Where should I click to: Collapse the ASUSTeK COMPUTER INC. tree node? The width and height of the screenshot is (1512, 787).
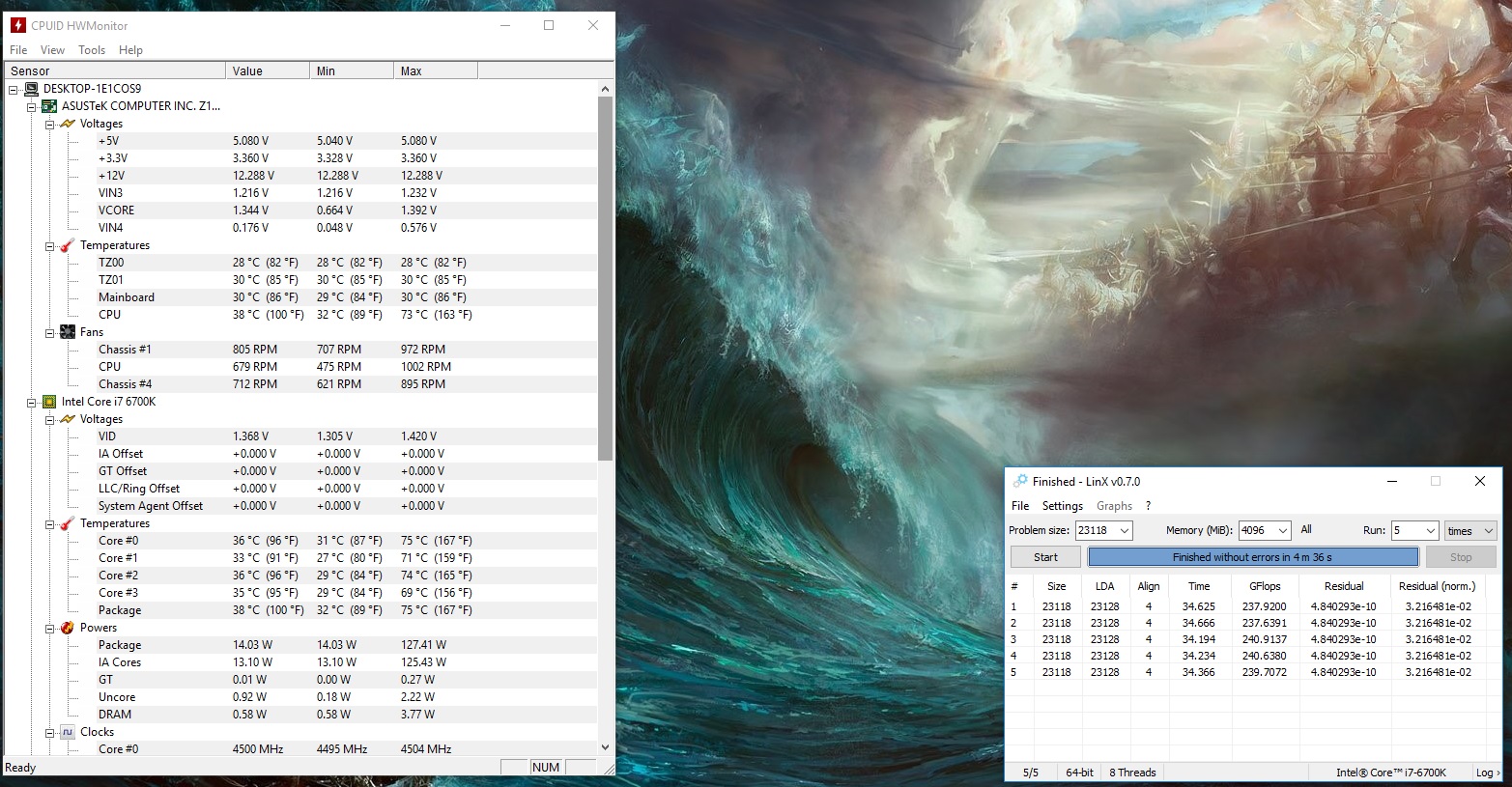pyautogui.click(x=32, y=106)
